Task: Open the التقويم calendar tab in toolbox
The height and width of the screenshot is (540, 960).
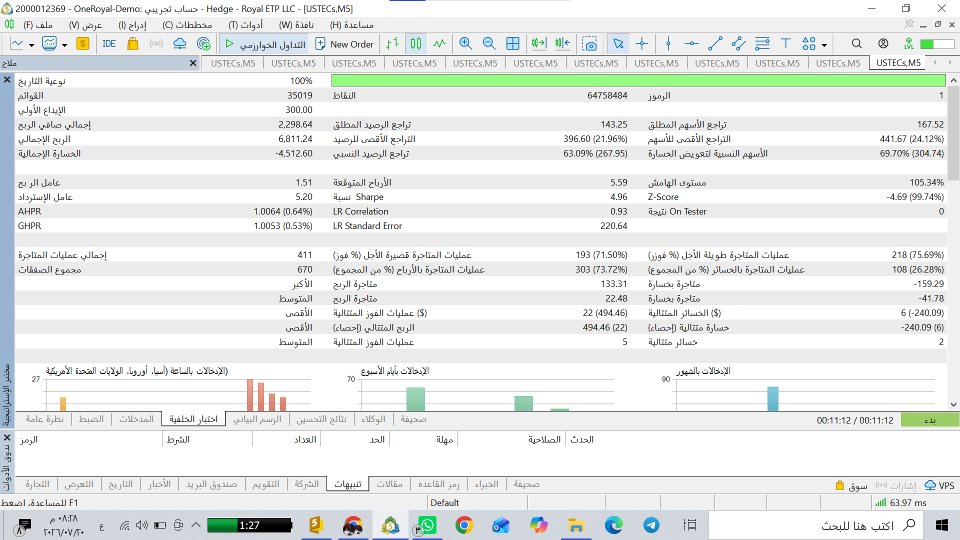Action: coord(266,484)
